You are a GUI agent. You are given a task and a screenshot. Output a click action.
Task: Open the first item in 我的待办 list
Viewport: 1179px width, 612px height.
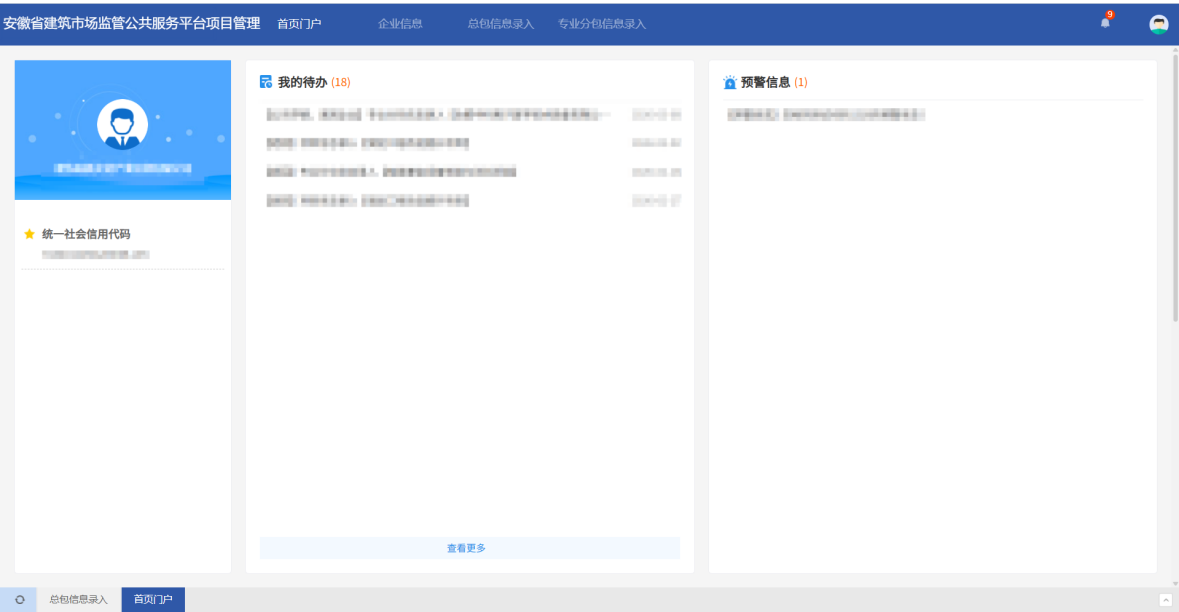point(438,116)
